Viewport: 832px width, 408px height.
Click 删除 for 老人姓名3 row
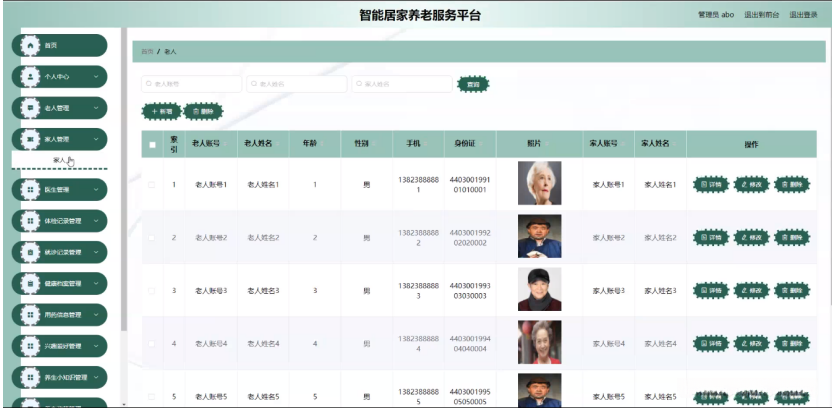coord(792,291)
